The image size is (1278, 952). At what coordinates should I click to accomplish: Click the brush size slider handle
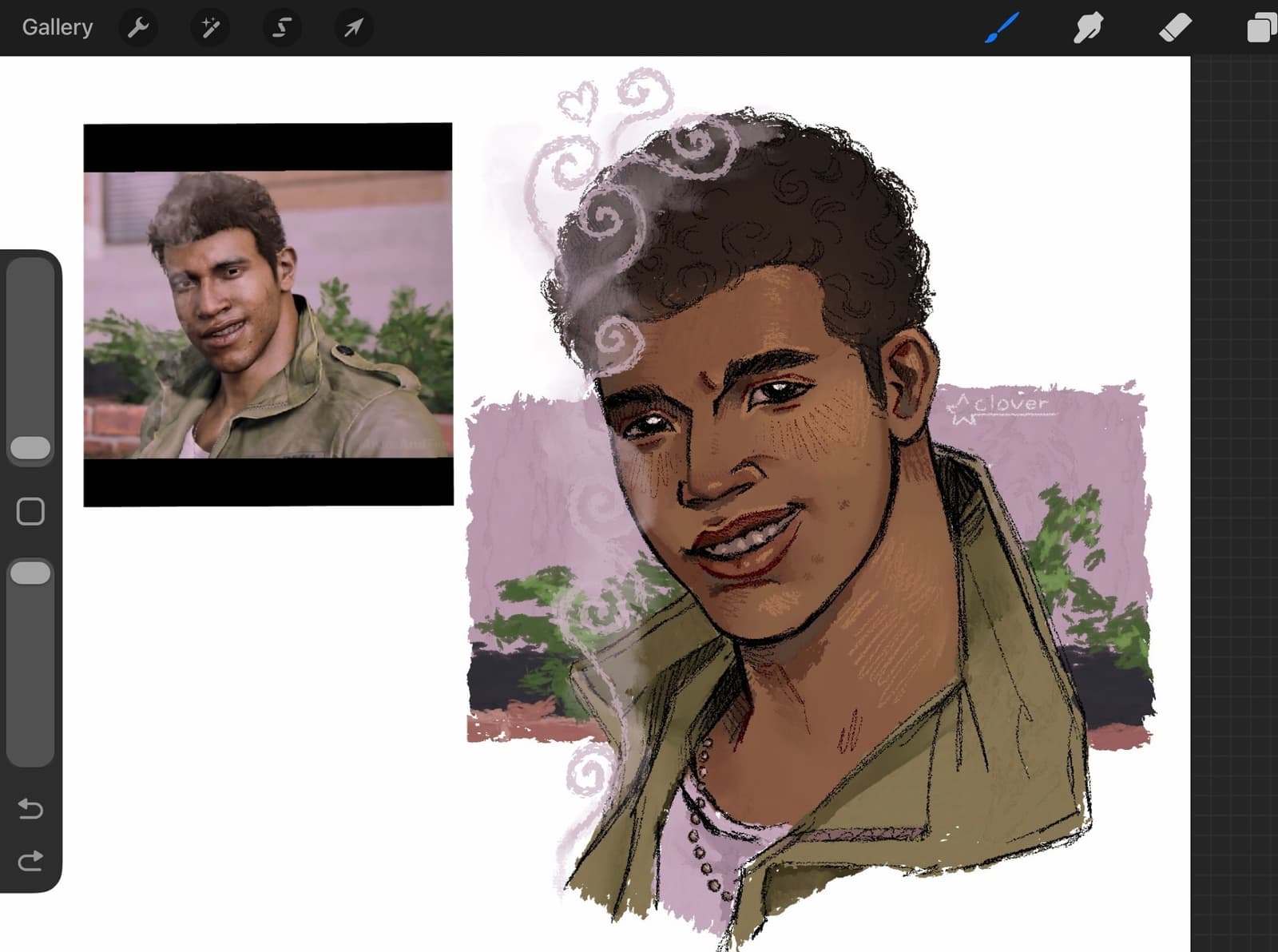[30, 447]
